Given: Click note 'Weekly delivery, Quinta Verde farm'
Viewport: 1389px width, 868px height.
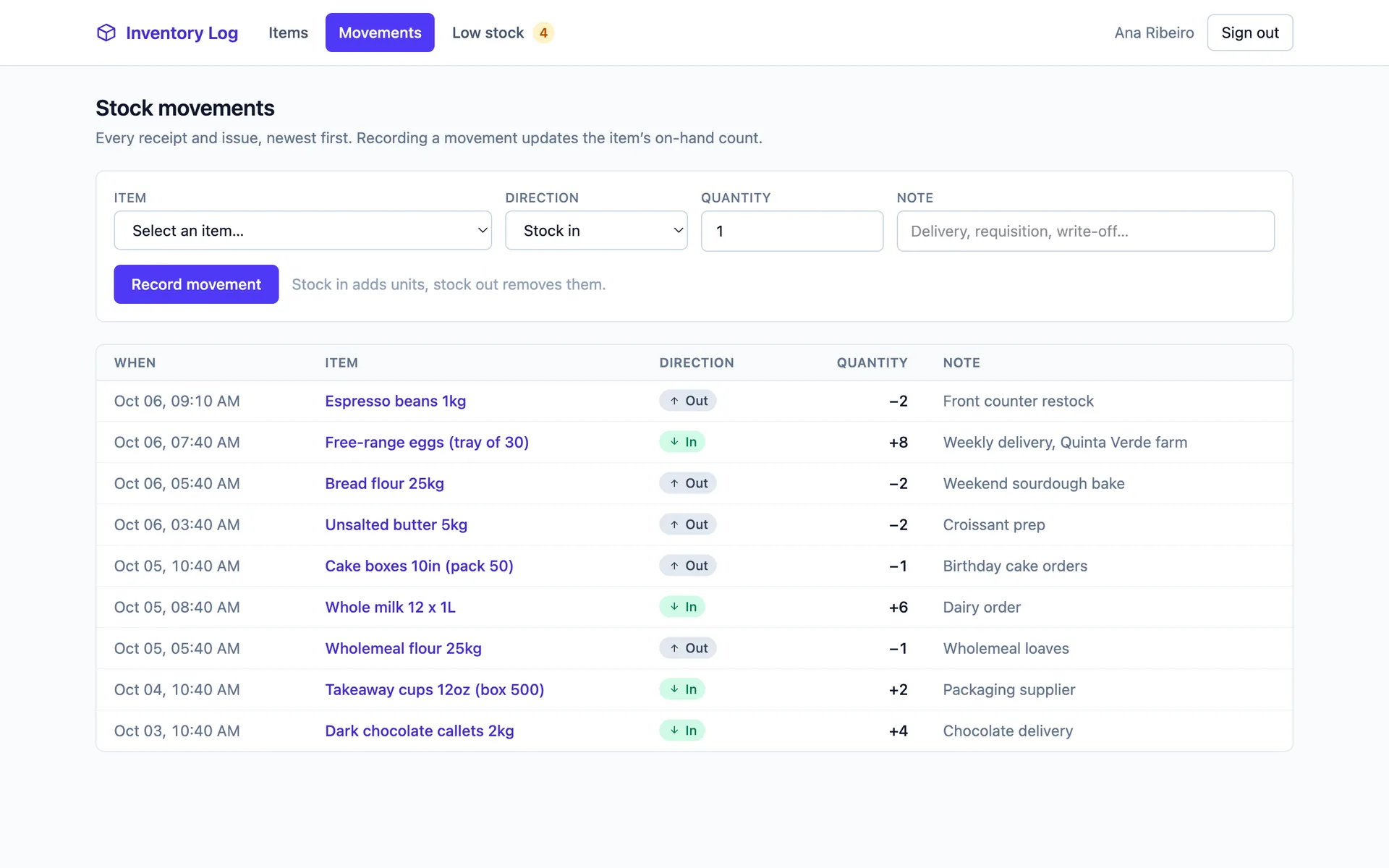Looking at the screenshot, I should coord(1065,442).
